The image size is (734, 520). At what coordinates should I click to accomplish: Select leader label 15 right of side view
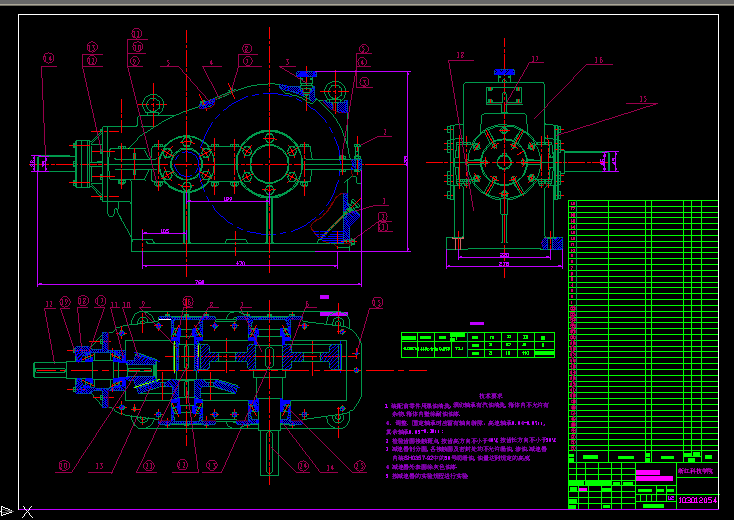click(643, 99)
